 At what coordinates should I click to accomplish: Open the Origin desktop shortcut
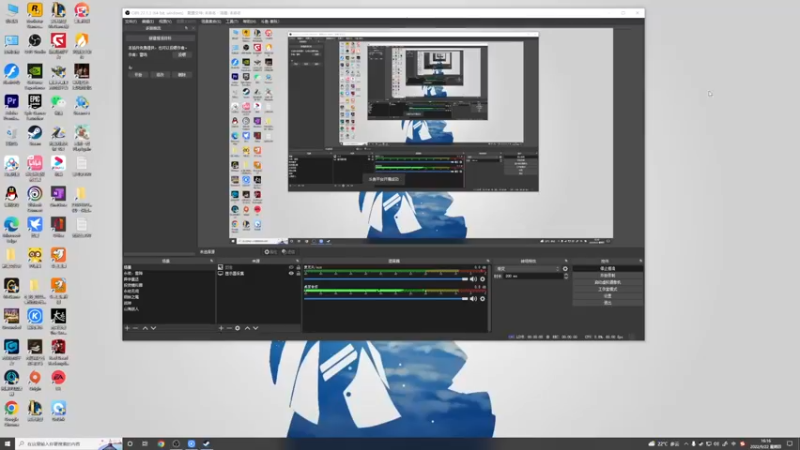[35, 381]
